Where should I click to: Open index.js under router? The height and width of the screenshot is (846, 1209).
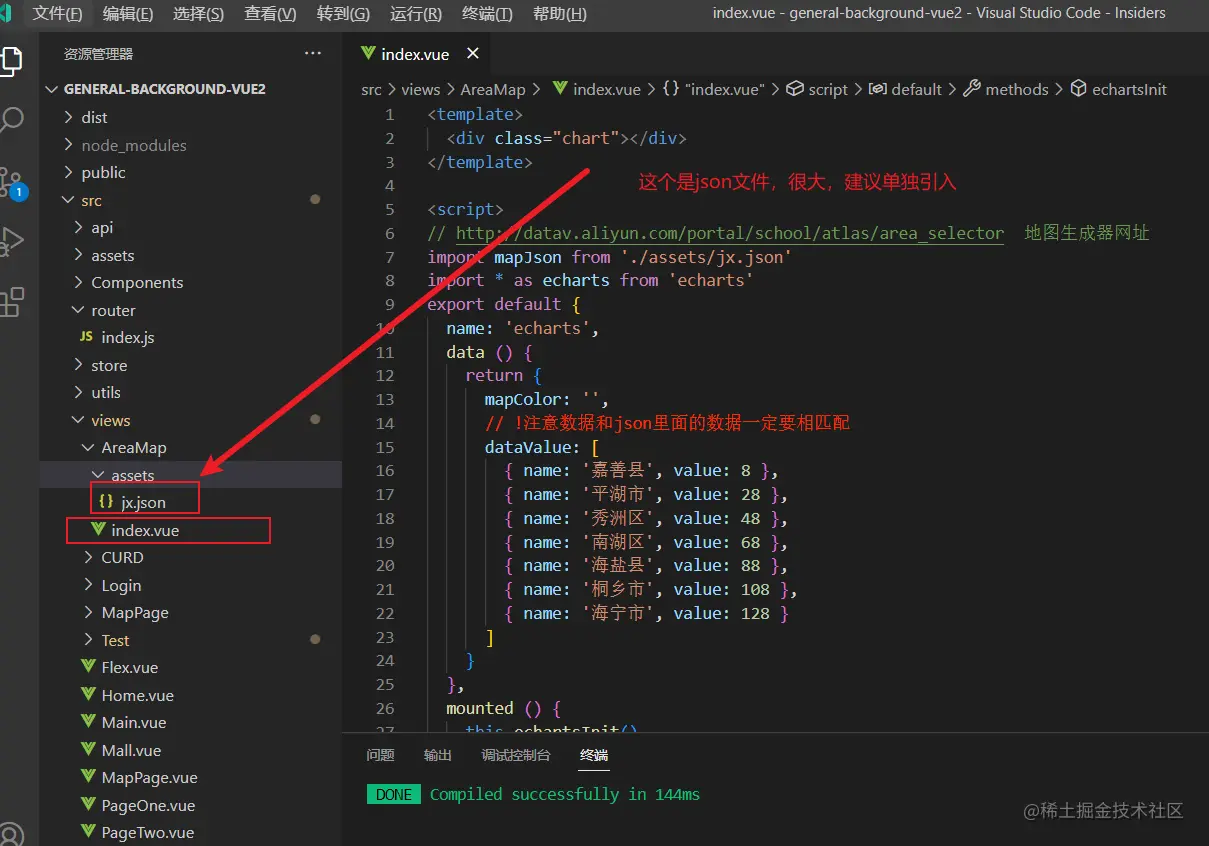point(128,338)
